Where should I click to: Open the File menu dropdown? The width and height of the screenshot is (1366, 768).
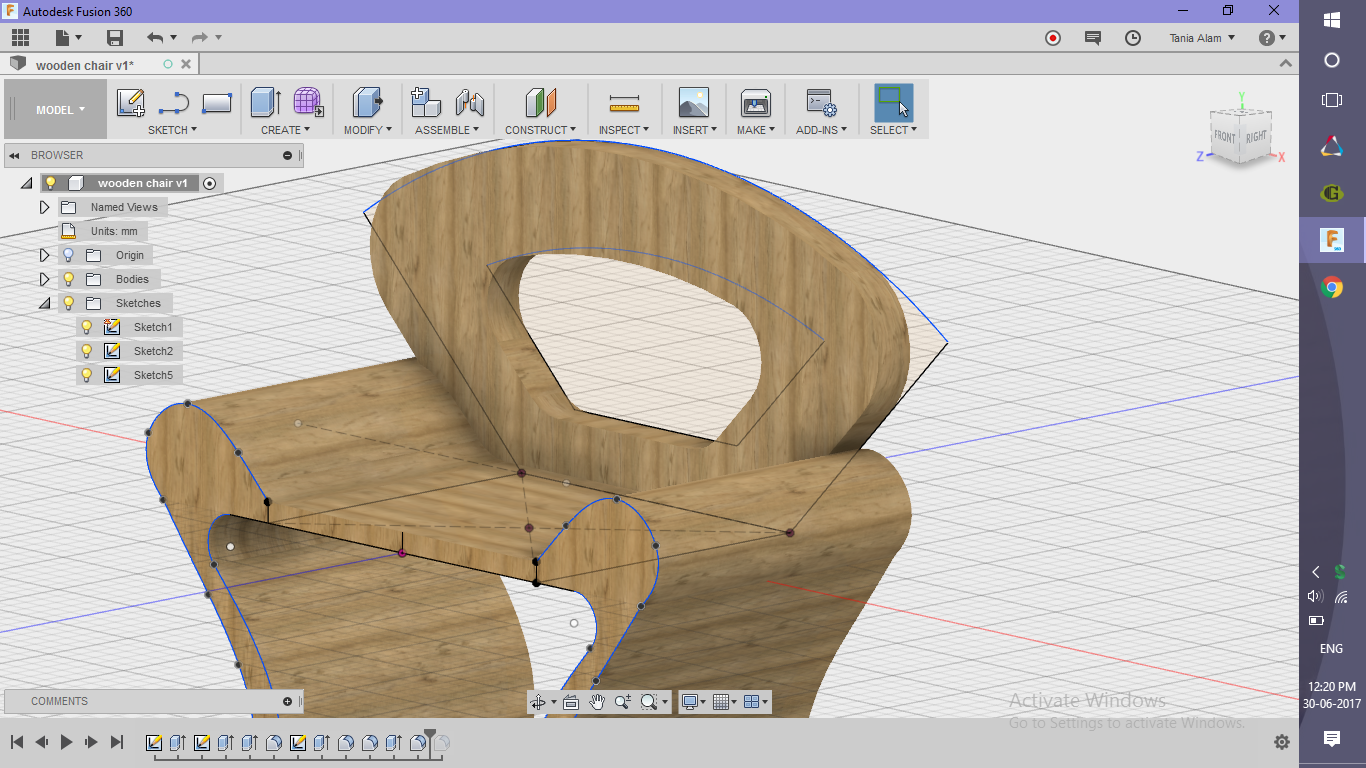pos(68,38)
